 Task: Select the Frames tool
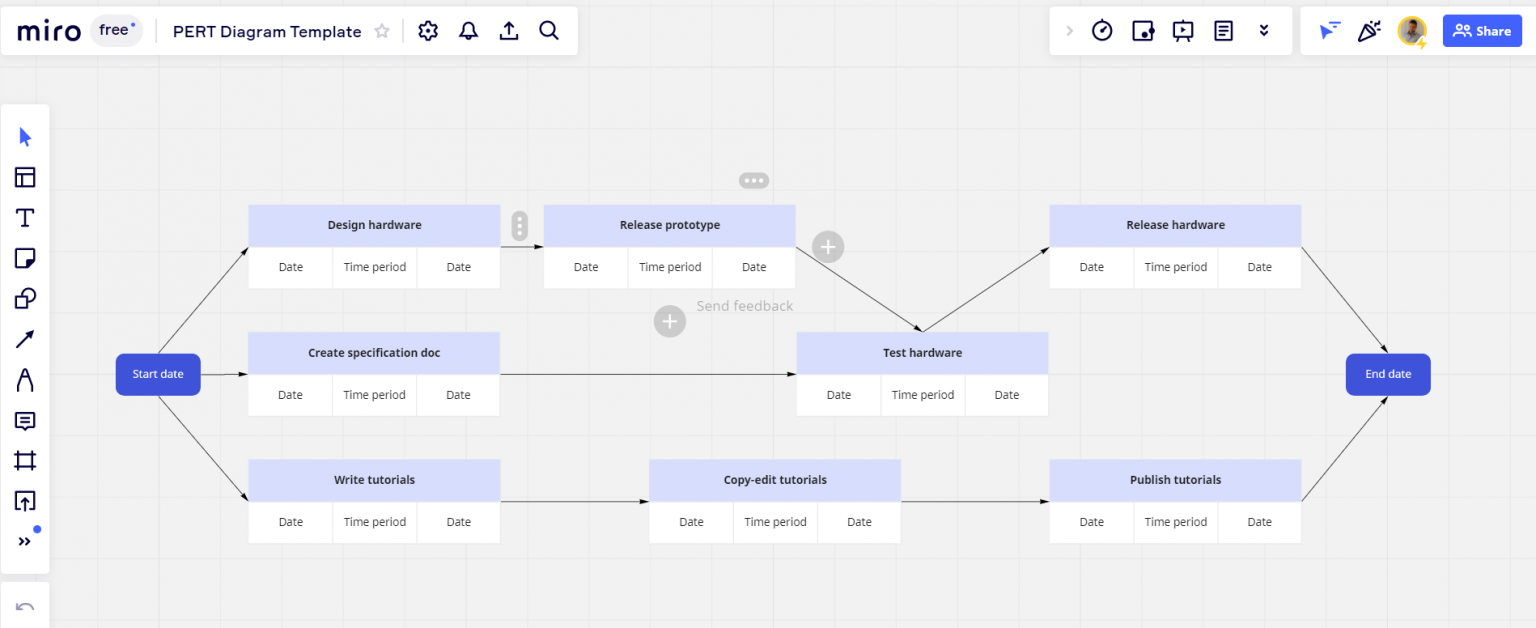pyautogui.click(x=24, y=460)
